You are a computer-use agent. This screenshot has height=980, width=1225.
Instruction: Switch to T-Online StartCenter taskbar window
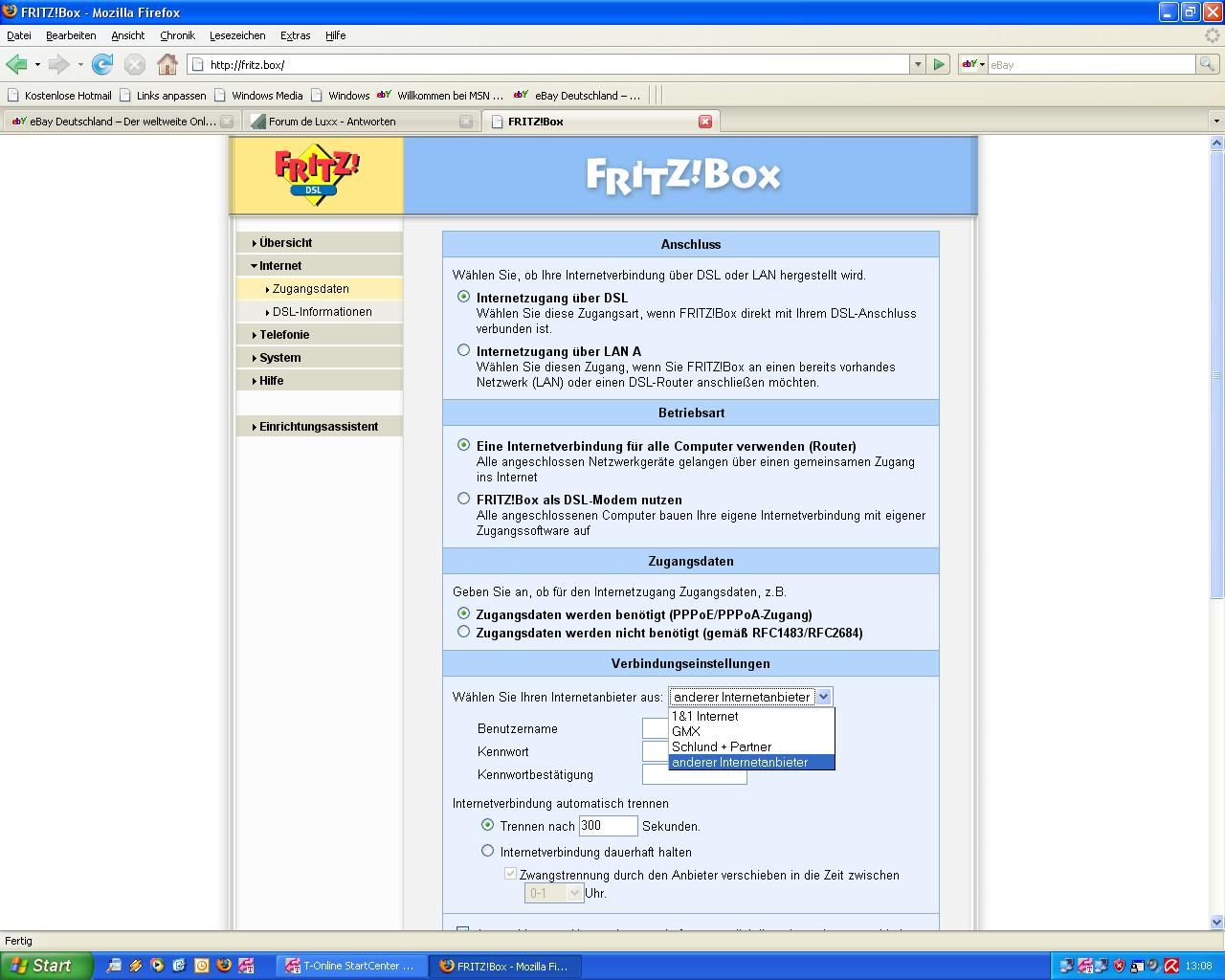point(352,966)
